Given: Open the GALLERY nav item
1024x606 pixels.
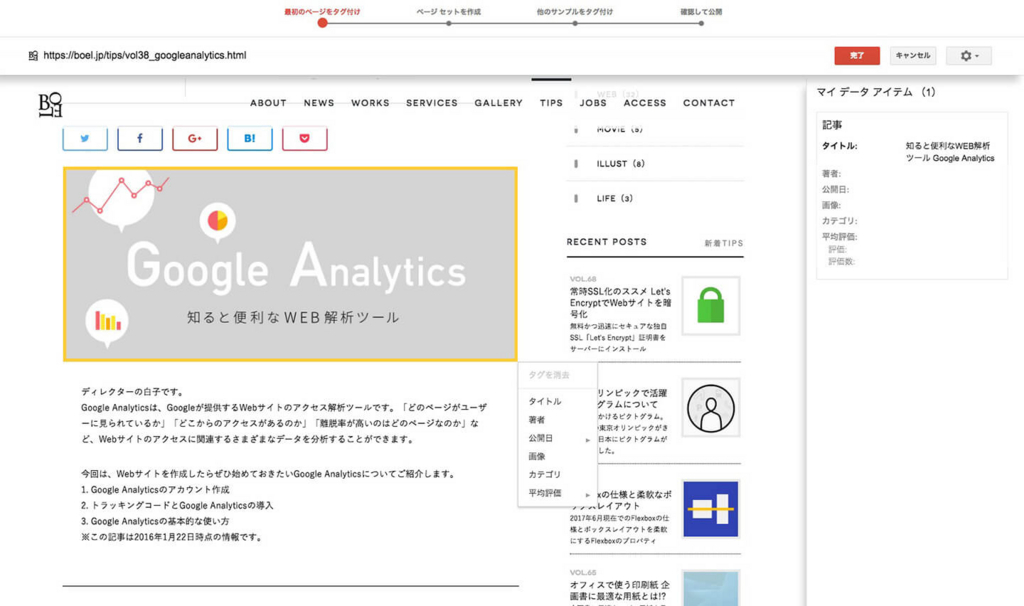Looking at the screenshot, I should coord(498,103).
